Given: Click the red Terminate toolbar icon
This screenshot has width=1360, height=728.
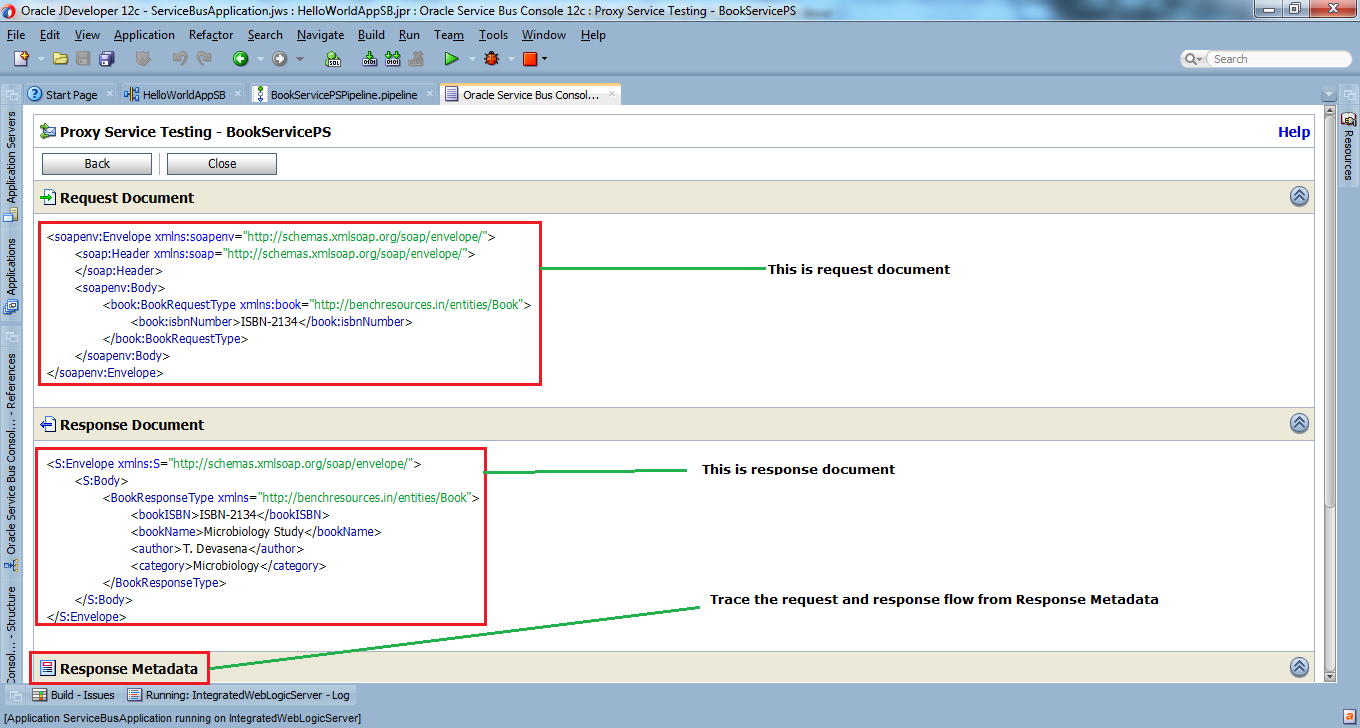Looking at the screenshot, I should [x=530, y=59].
